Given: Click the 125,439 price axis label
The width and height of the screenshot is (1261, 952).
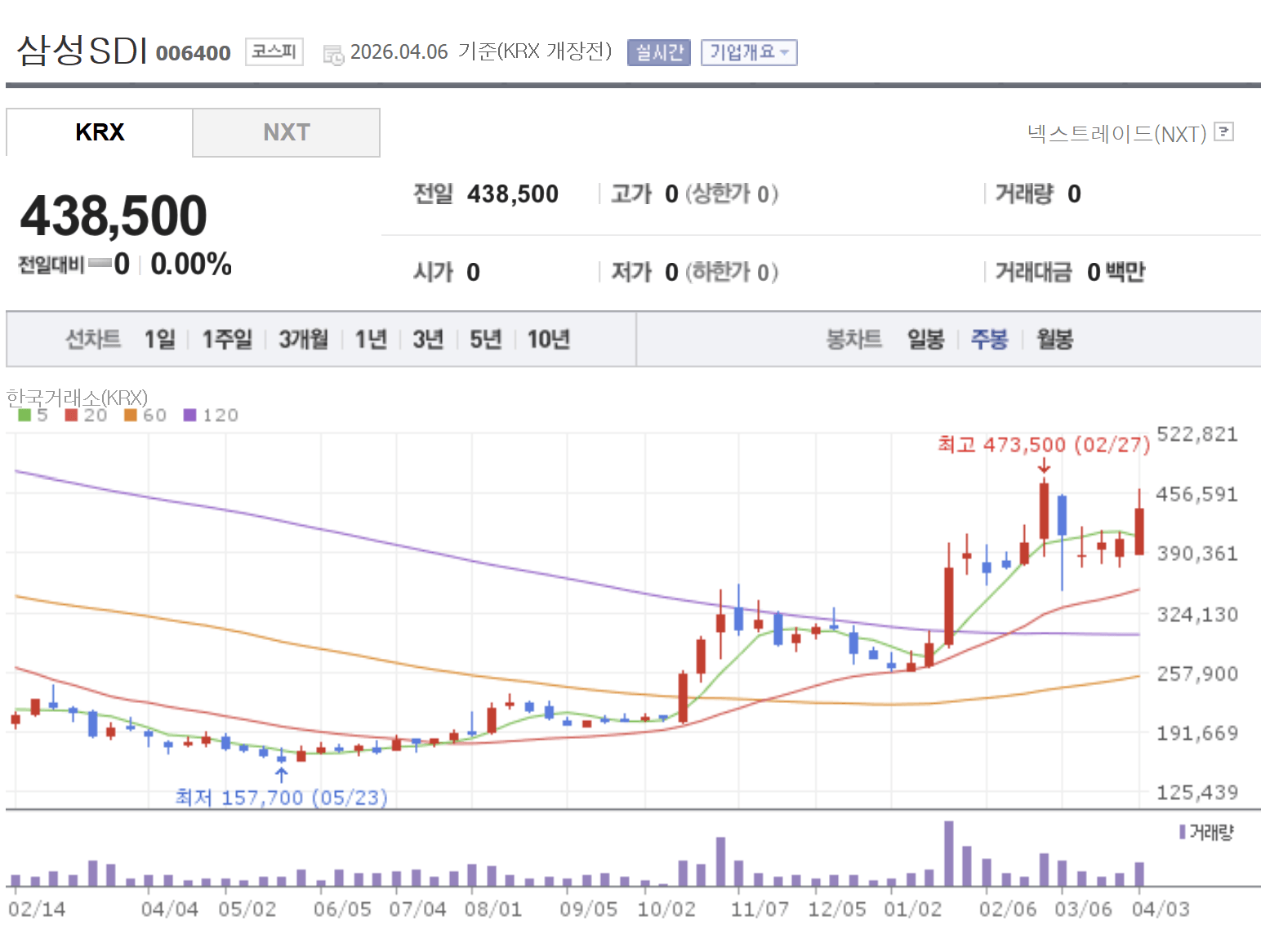Looking at the screenshot, I should (1197, 792).
